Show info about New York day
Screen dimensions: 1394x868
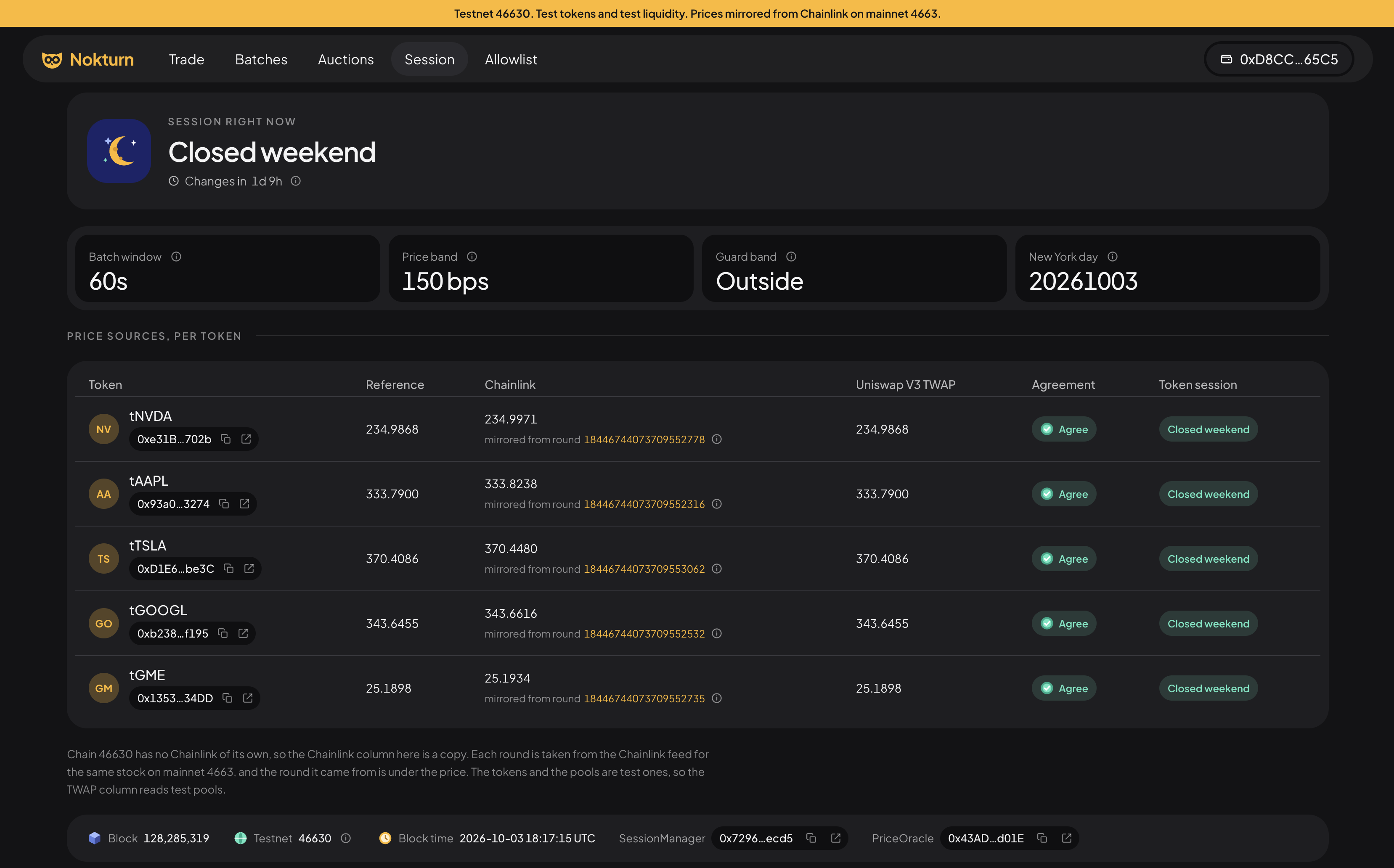coord(1113,257)
